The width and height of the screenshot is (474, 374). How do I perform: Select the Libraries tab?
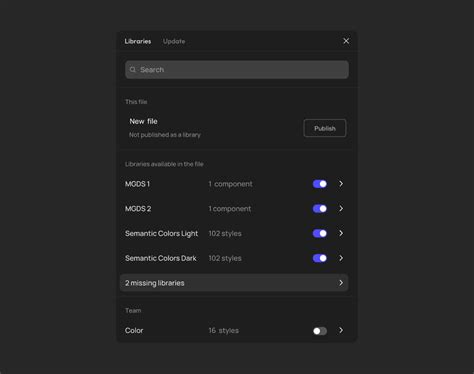point(138,41)
